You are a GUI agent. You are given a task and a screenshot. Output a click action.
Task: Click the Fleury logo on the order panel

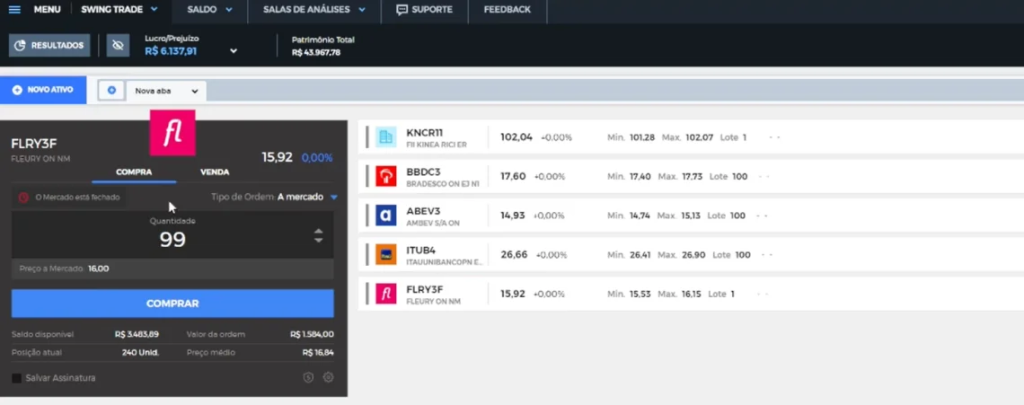[x=172, y=133]
